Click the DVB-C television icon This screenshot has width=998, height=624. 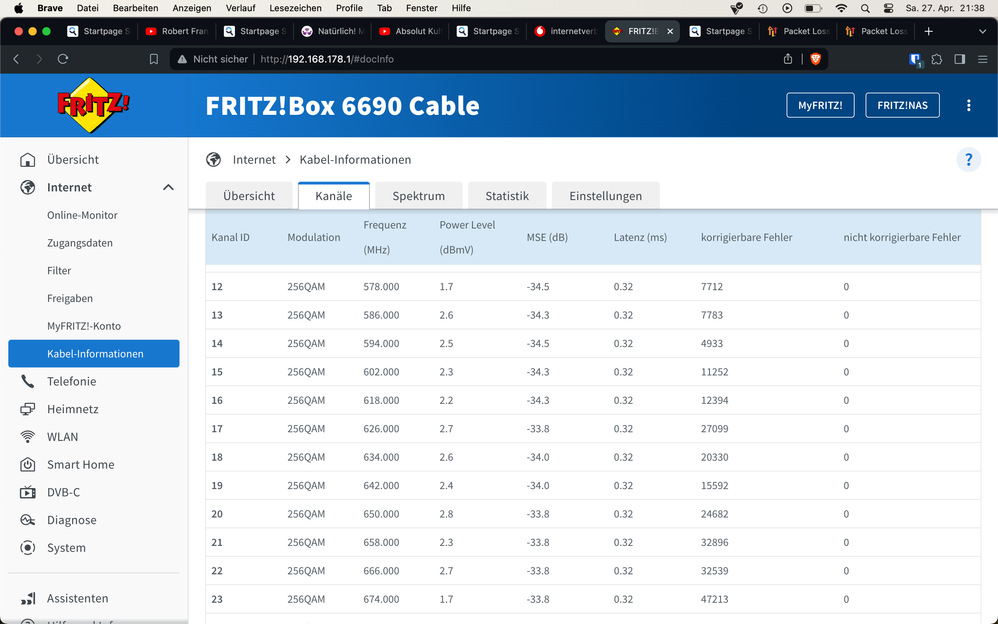coord(27,492)
